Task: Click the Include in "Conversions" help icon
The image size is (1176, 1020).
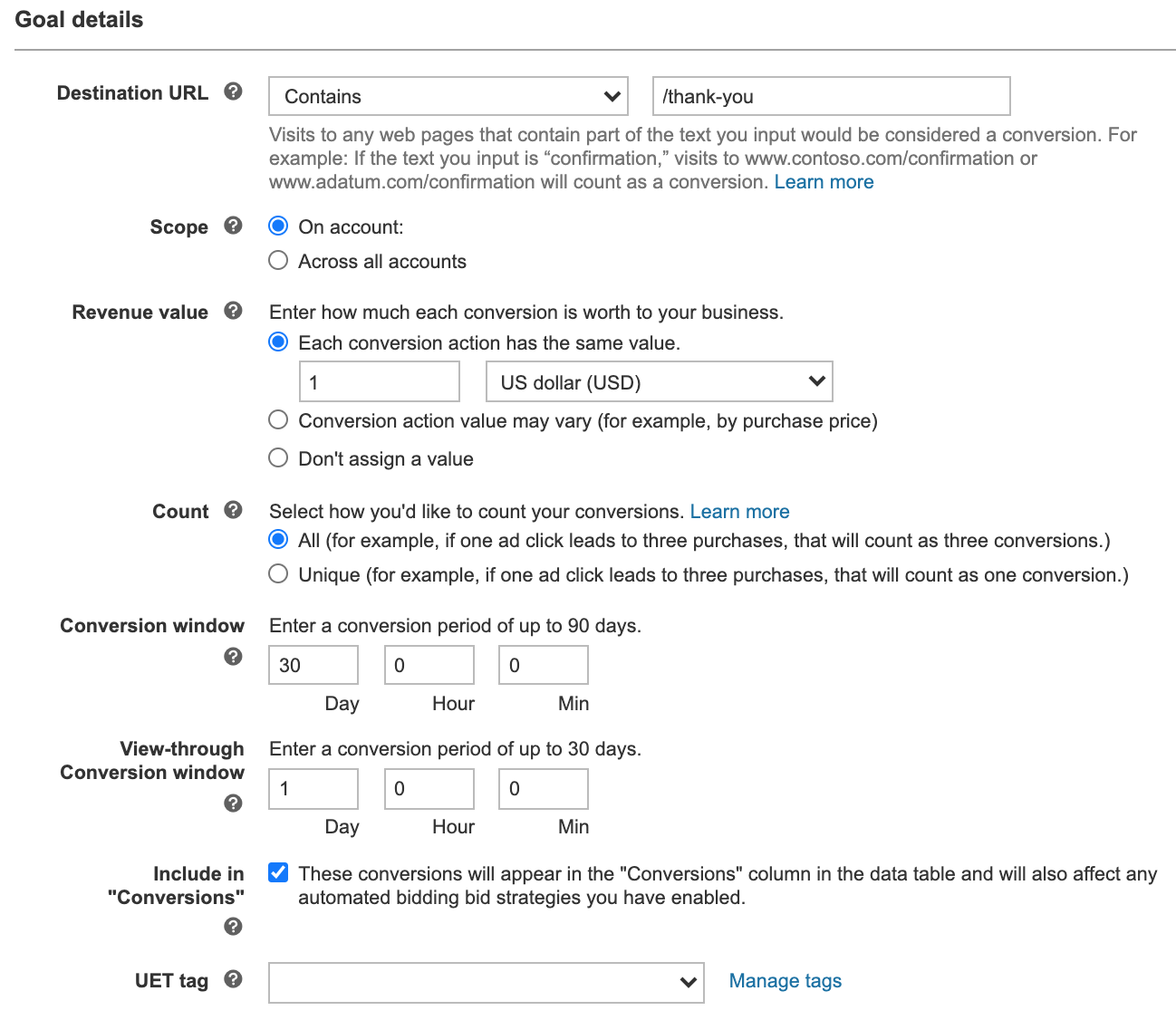Action: (233, 927)
